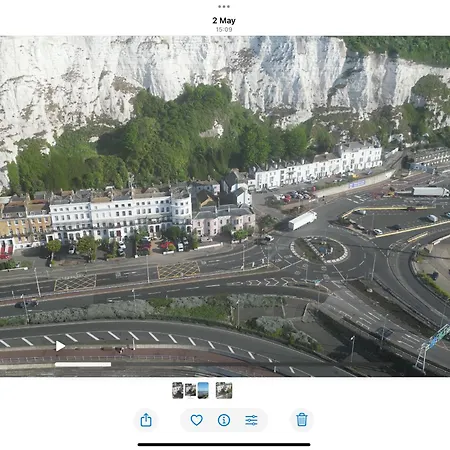450x450 pixels.
Task: Tap the home indicator bar at the bottom
Action: 224,444
